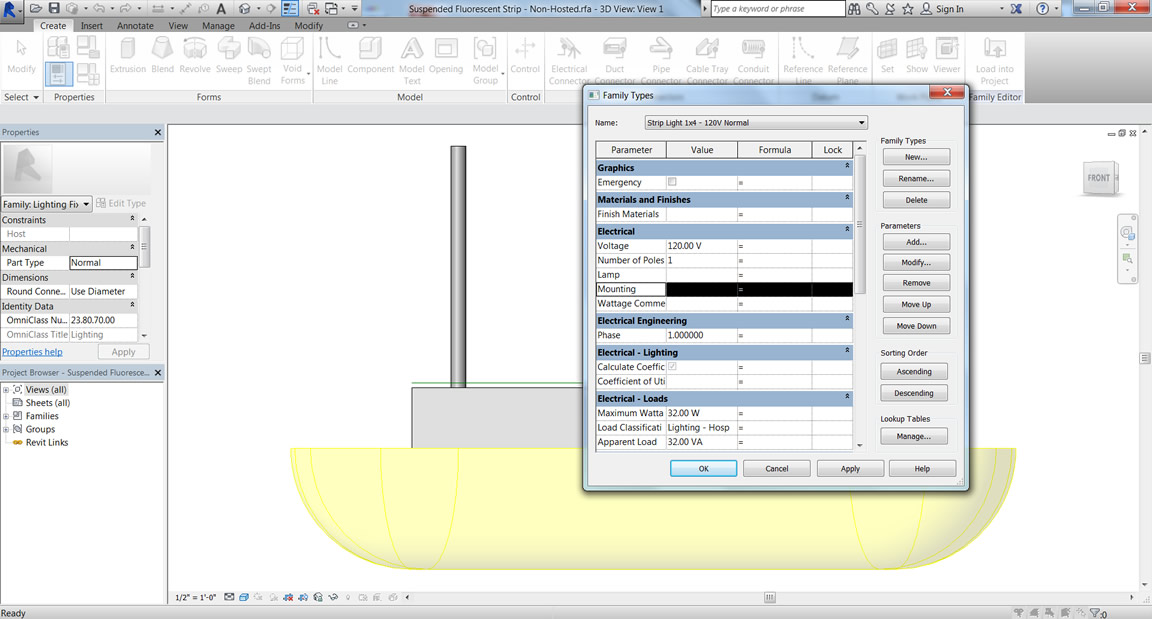Click the Electrical Connector tool
The height and width of the screenshot is (619, 1152).
[569, 61]
